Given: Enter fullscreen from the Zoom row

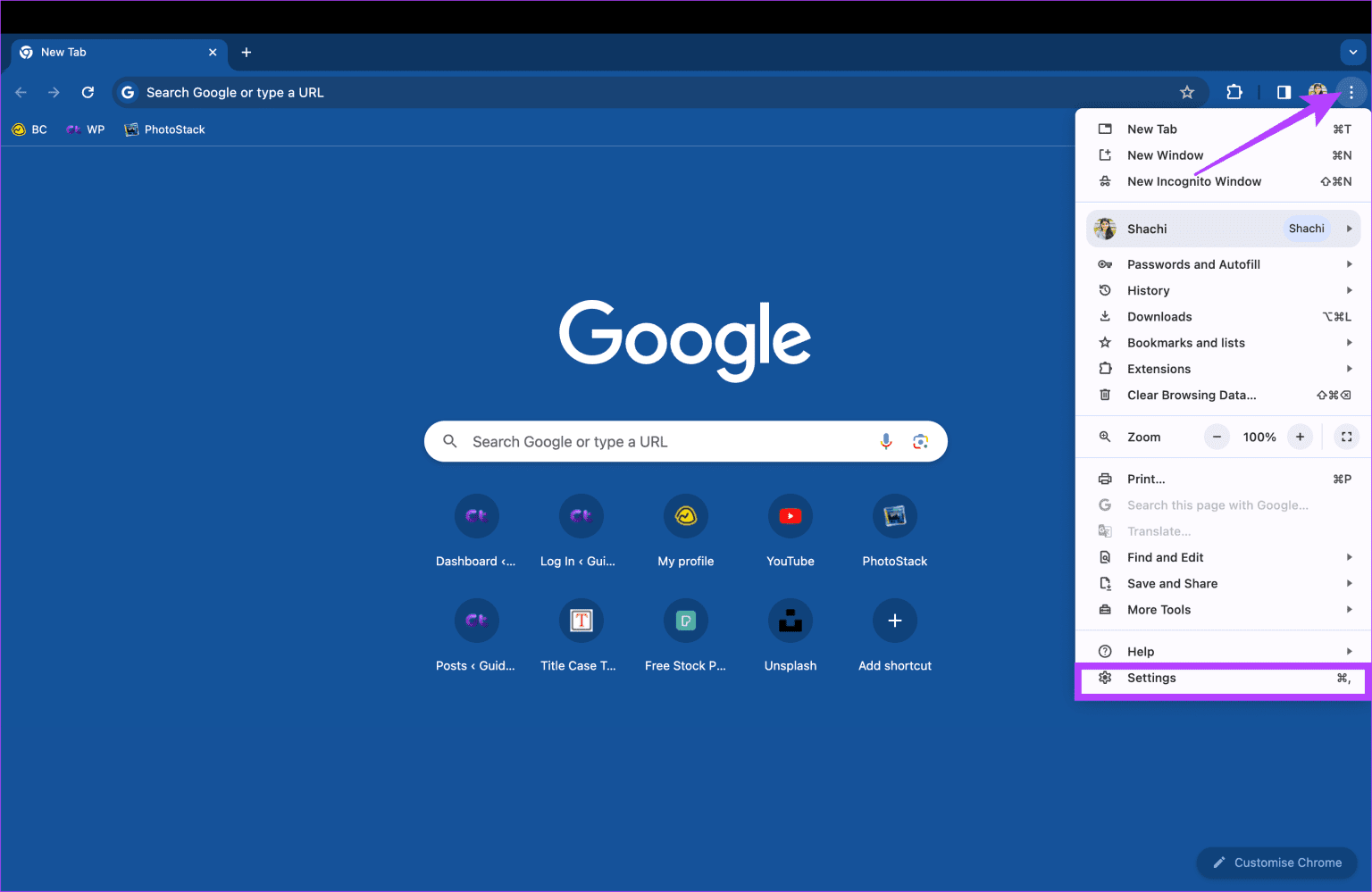Looking at the screenshot, I should [x=1346, y=437].
